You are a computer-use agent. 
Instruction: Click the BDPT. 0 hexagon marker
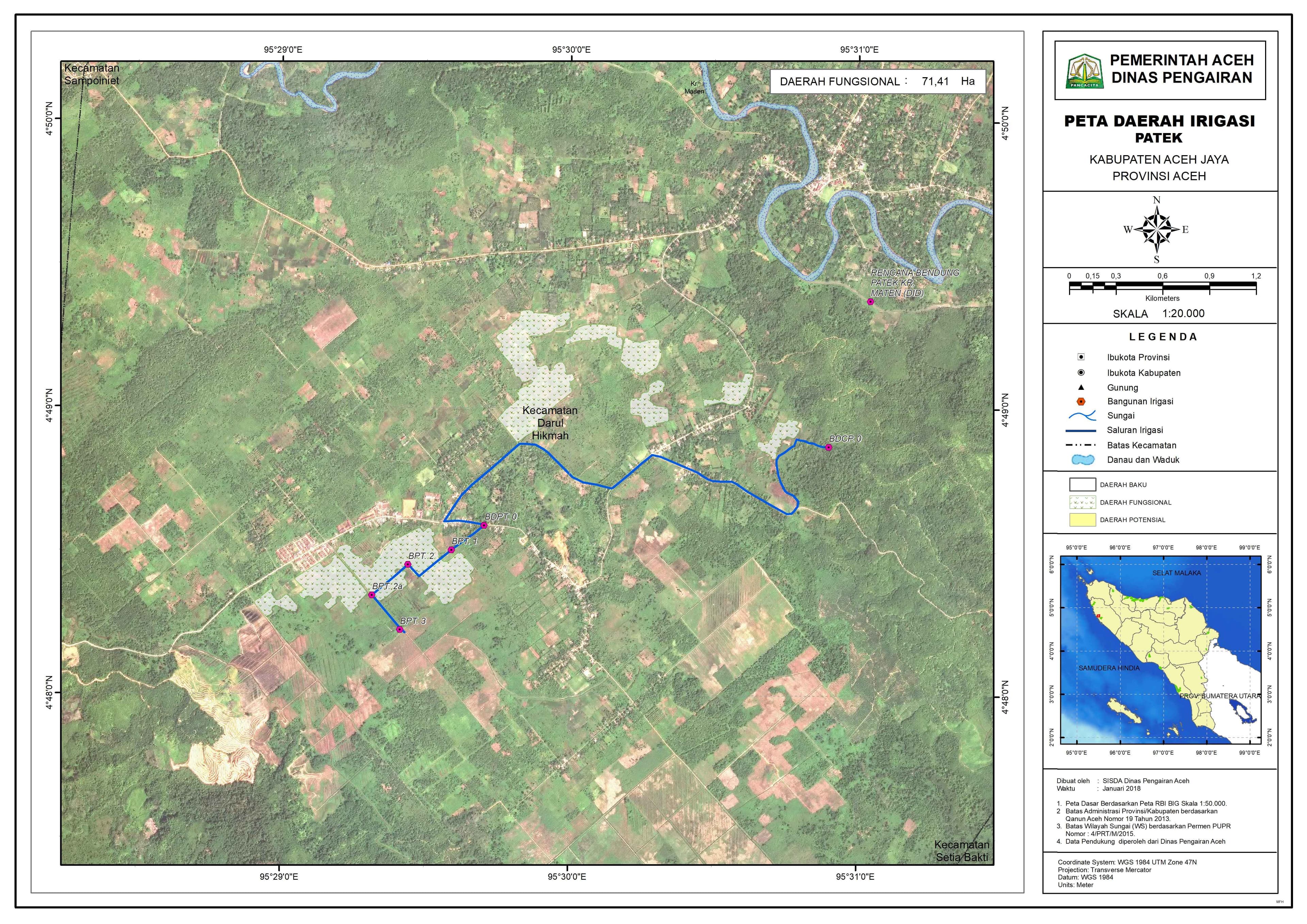(484, 525)
